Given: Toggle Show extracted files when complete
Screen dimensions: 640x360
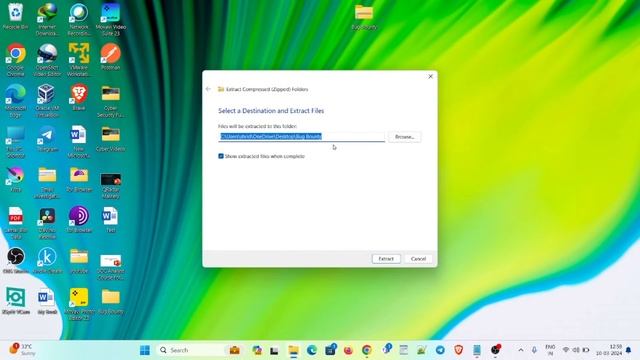Looking at the screenshot, I should [x=221, y=156].
